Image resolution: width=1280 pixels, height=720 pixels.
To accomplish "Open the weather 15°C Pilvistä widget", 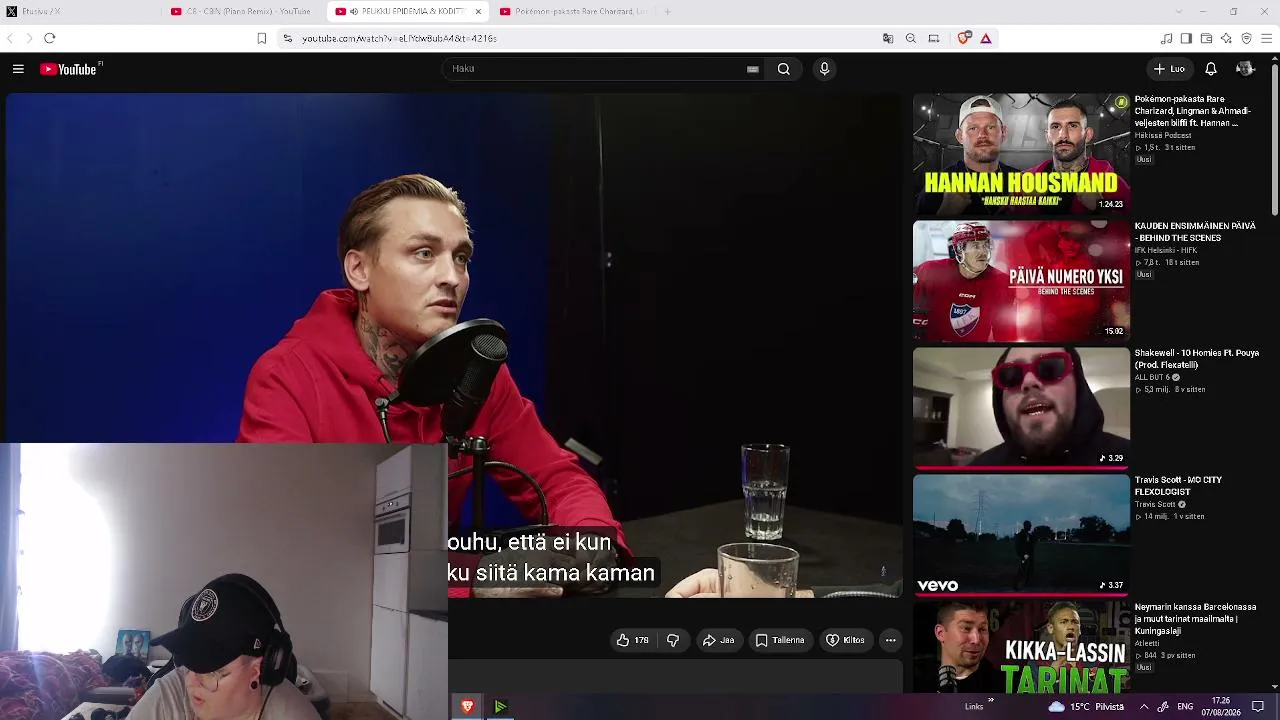I will [x=1086, y=707].
